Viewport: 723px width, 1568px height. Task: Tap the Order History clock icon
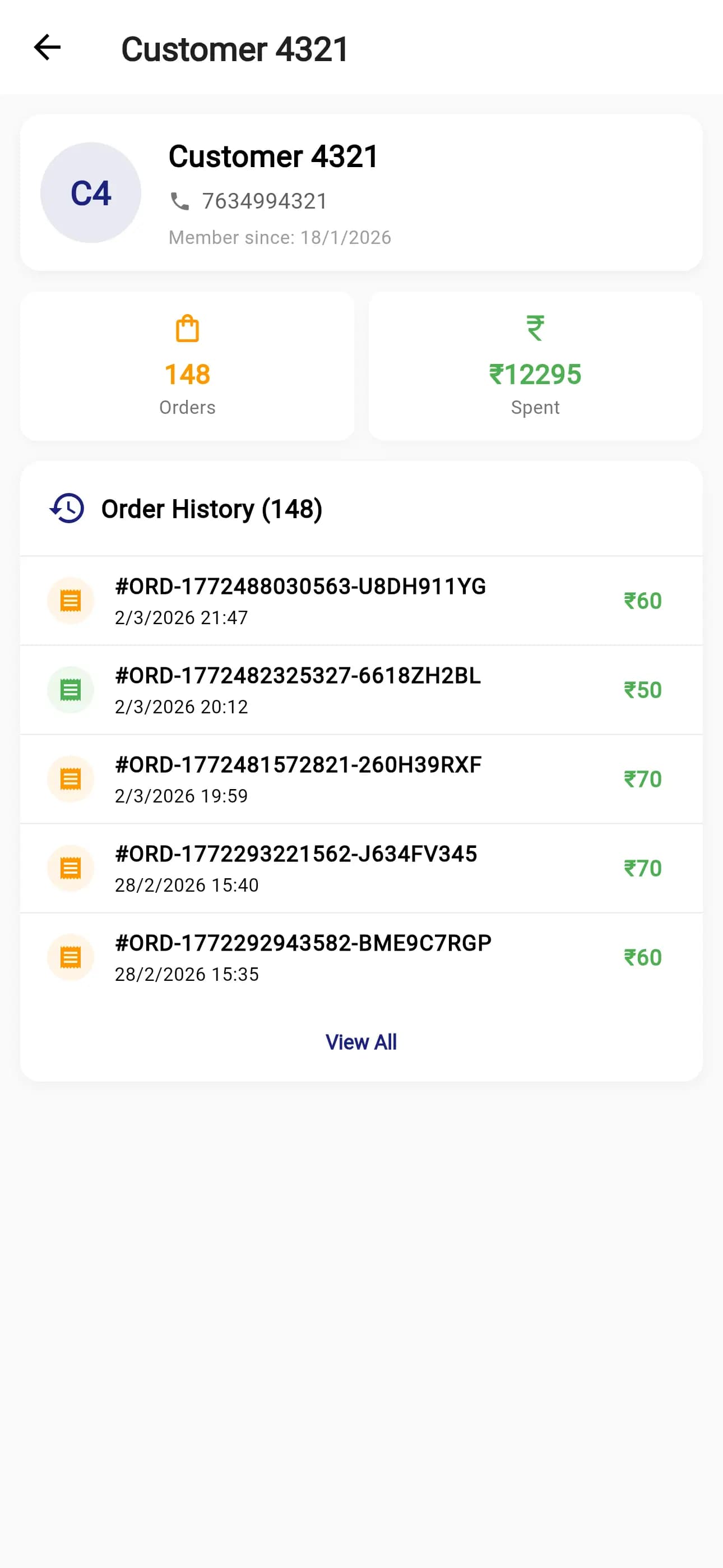point(67,508)
